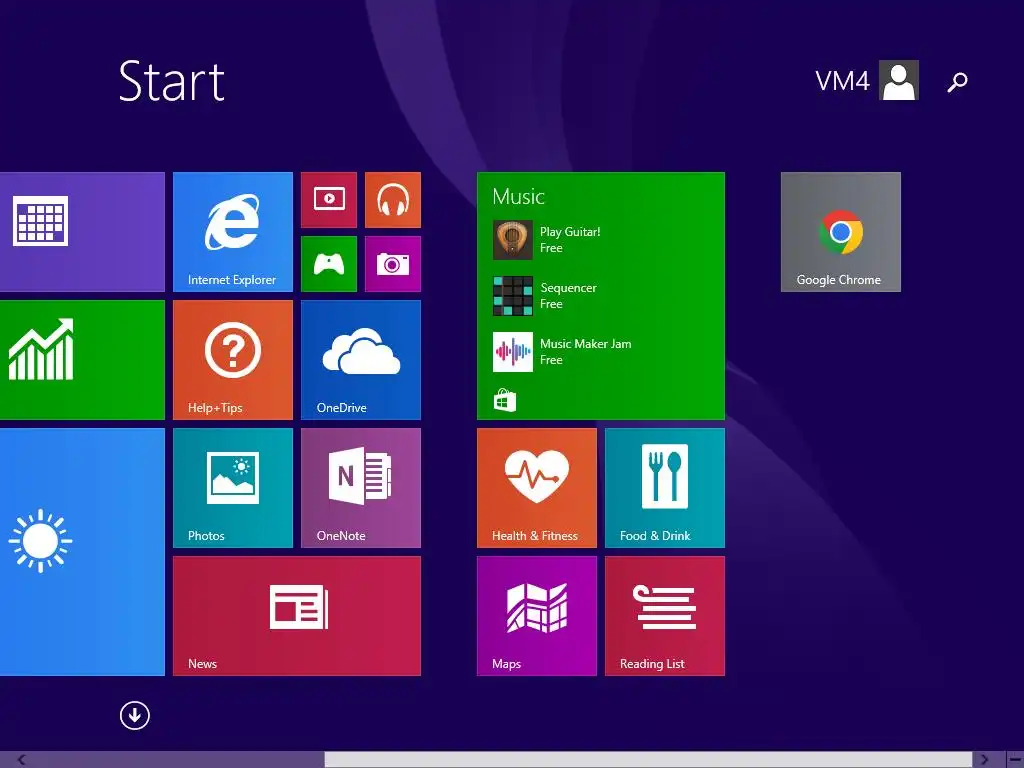Open the OneDrive tile
1024x768 pixels.
360,360
